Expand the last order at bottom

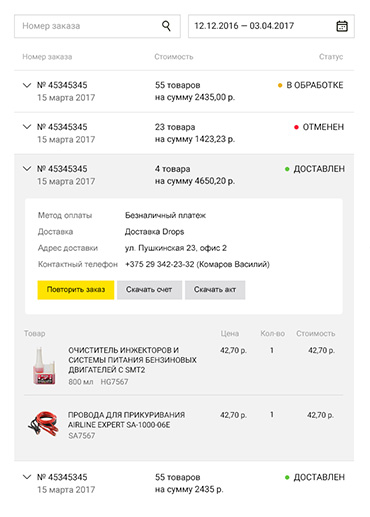point(27,477)
